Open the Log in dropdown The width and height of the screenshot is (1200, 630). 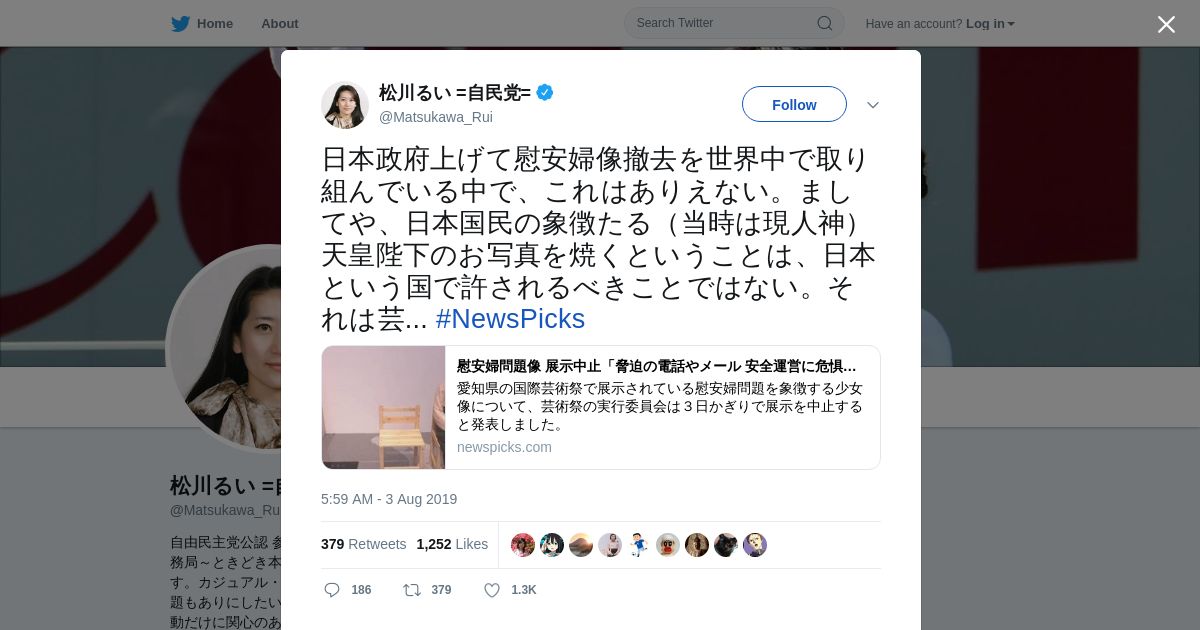click(x=990, y=24)
